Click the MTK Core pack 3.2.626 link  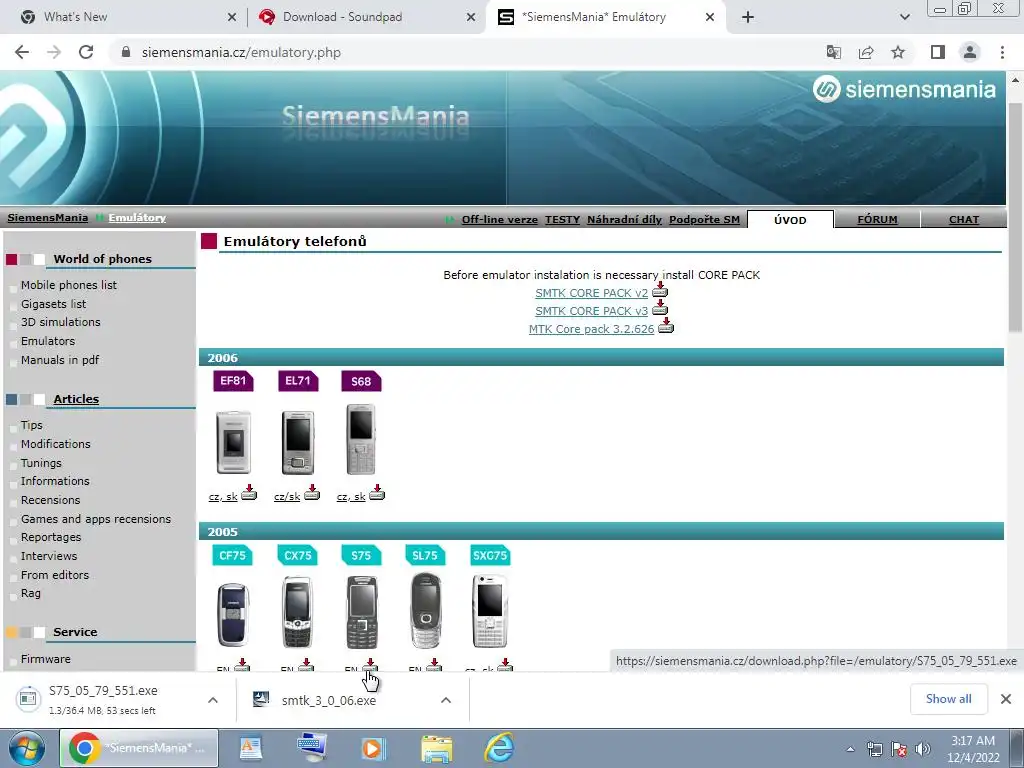pos(591,329)
